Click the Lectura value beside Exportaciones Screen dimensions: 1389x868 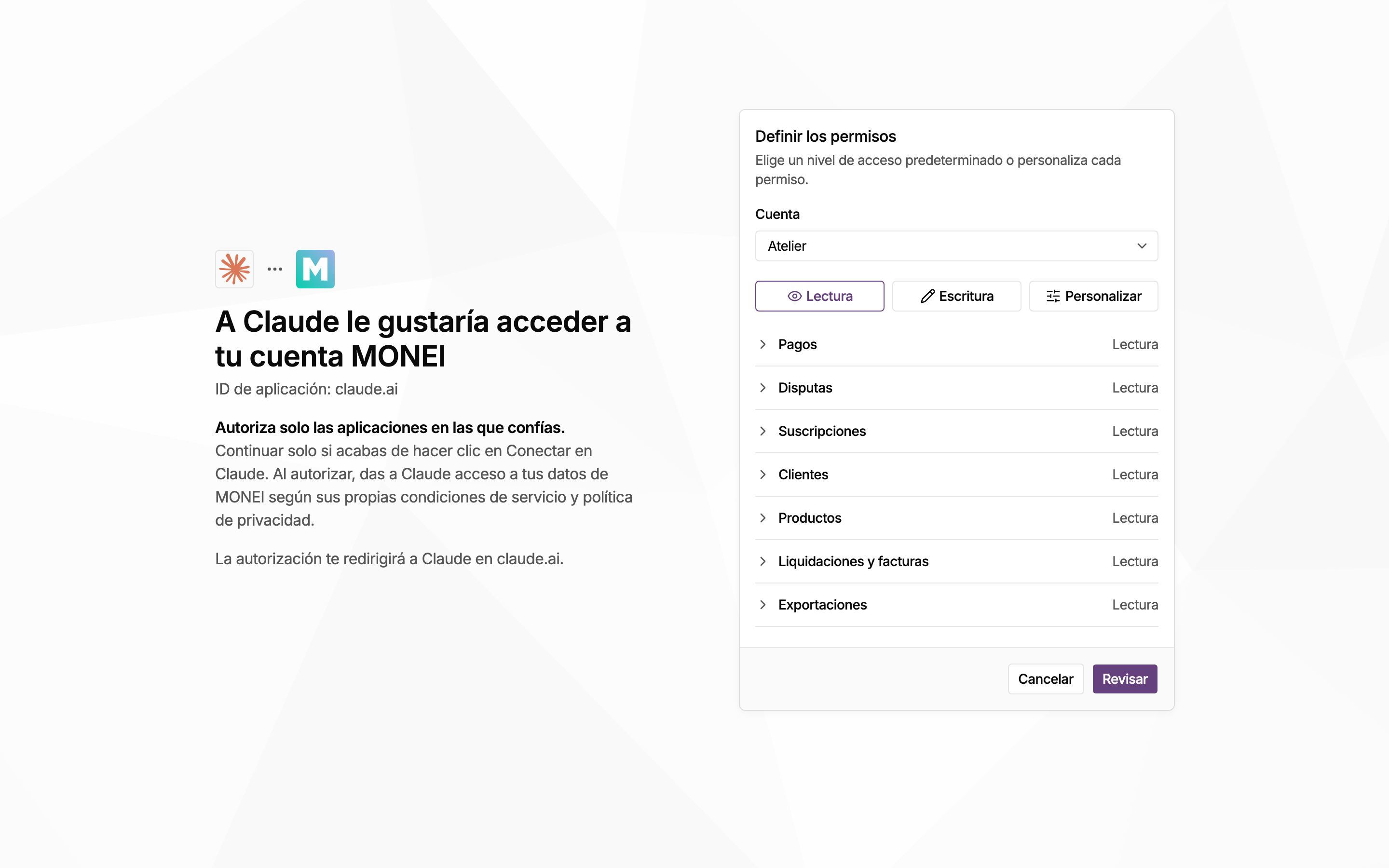click(1135, 605)
